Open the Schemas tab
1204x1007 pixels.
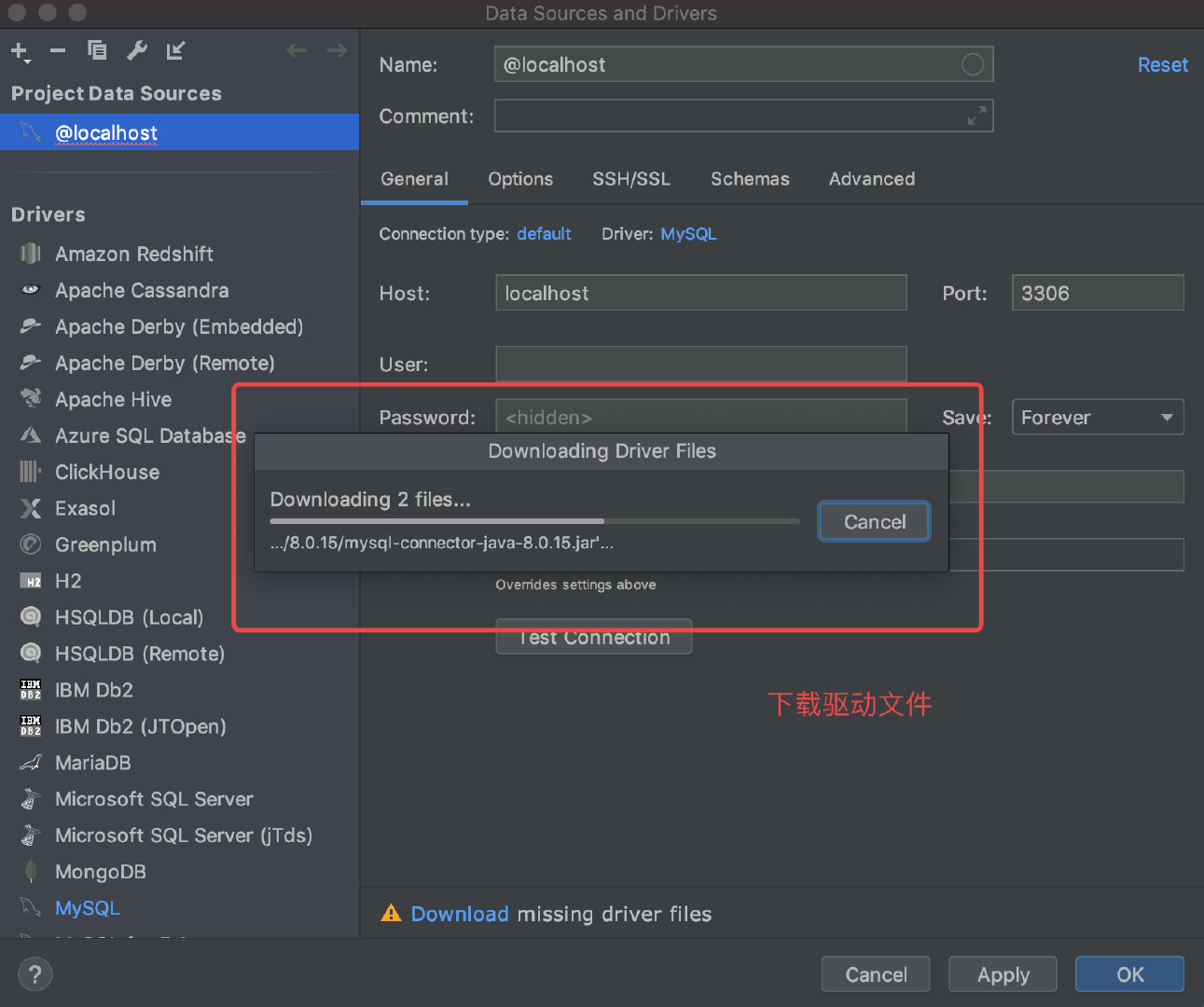pyautogui.click(x=750, y=179)
